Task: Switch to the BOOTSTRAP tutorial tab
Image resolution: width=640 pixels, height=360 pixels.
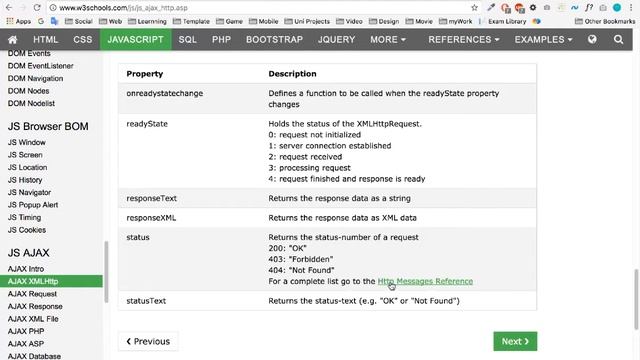Action: [274, 40]
